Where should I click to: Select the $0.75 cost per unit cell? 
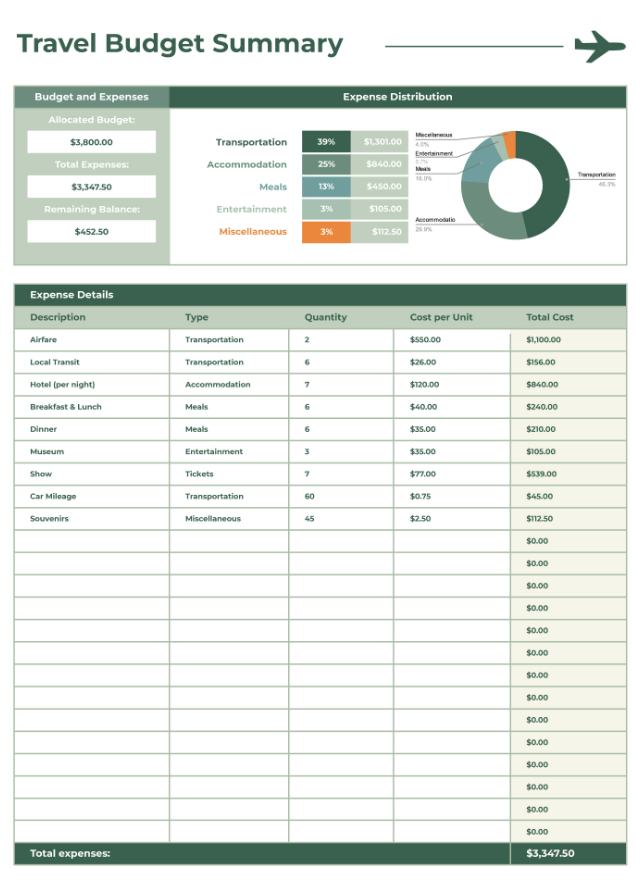[452, 496]
